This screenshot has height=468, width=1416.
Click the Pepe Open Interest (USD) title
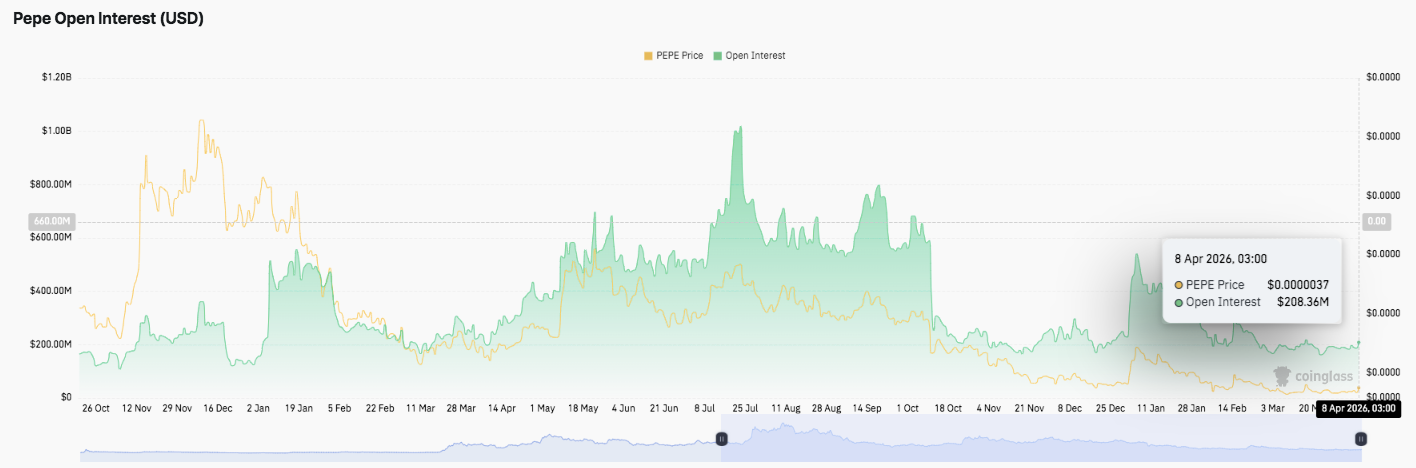(x=108, y=19)
